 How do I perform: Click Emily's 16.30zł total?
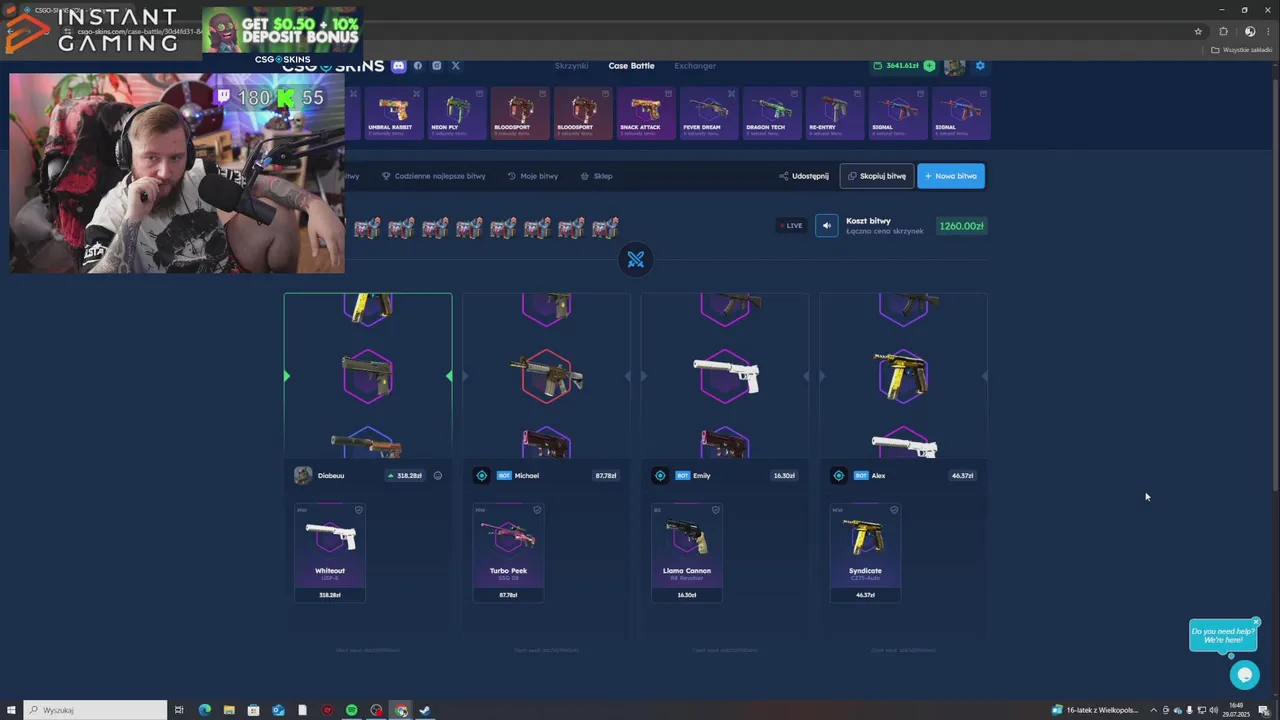click(x=784, y=476)
